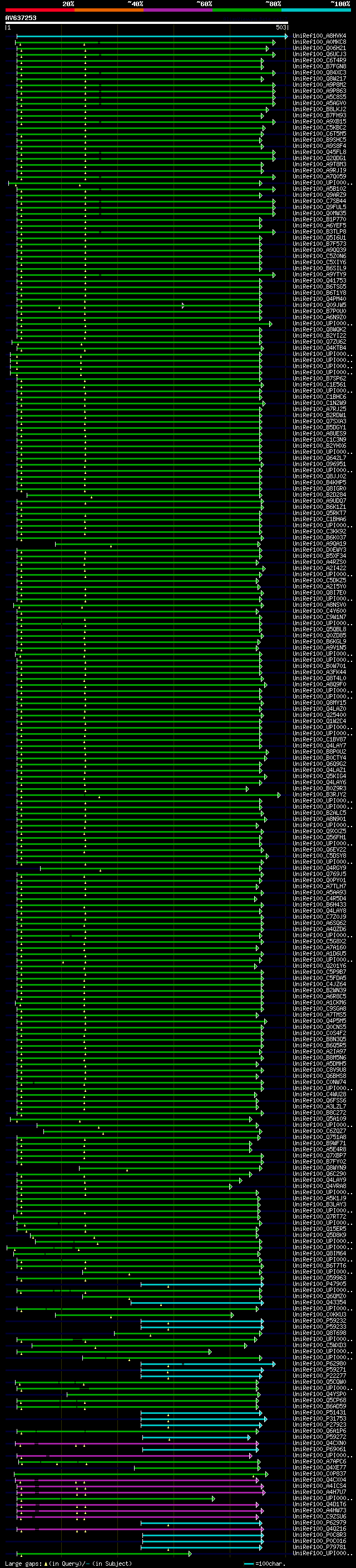
Task: Click the purple ~60% identity legend bar
Action: tap(179, 10)
